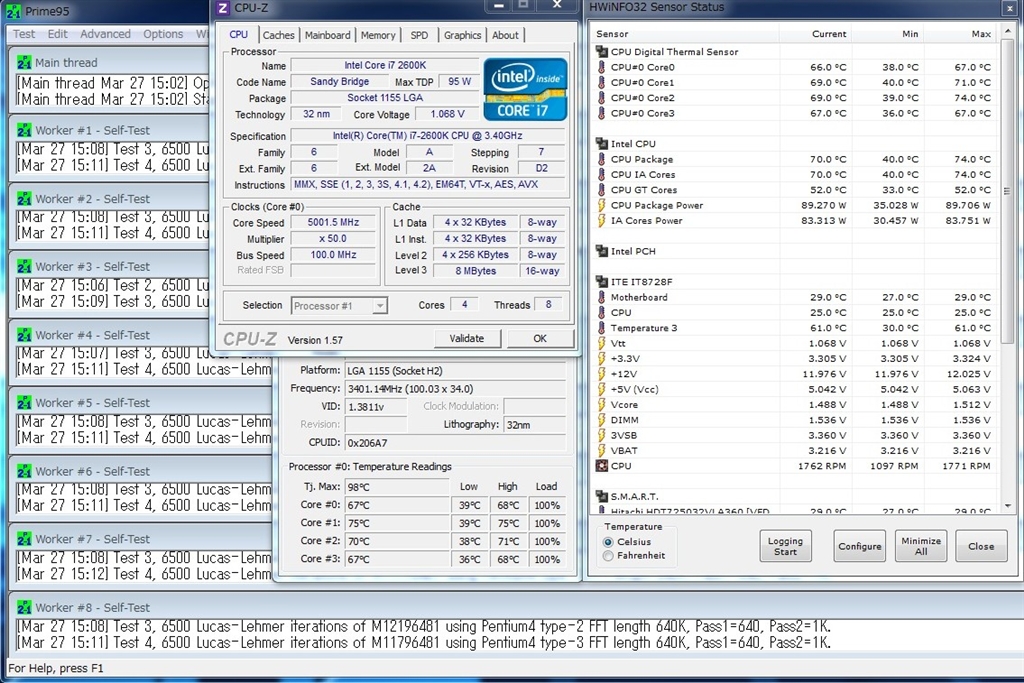Click the Worker #8 Self-Test window icon
1024x683 pixels.
tap(24, 607)
